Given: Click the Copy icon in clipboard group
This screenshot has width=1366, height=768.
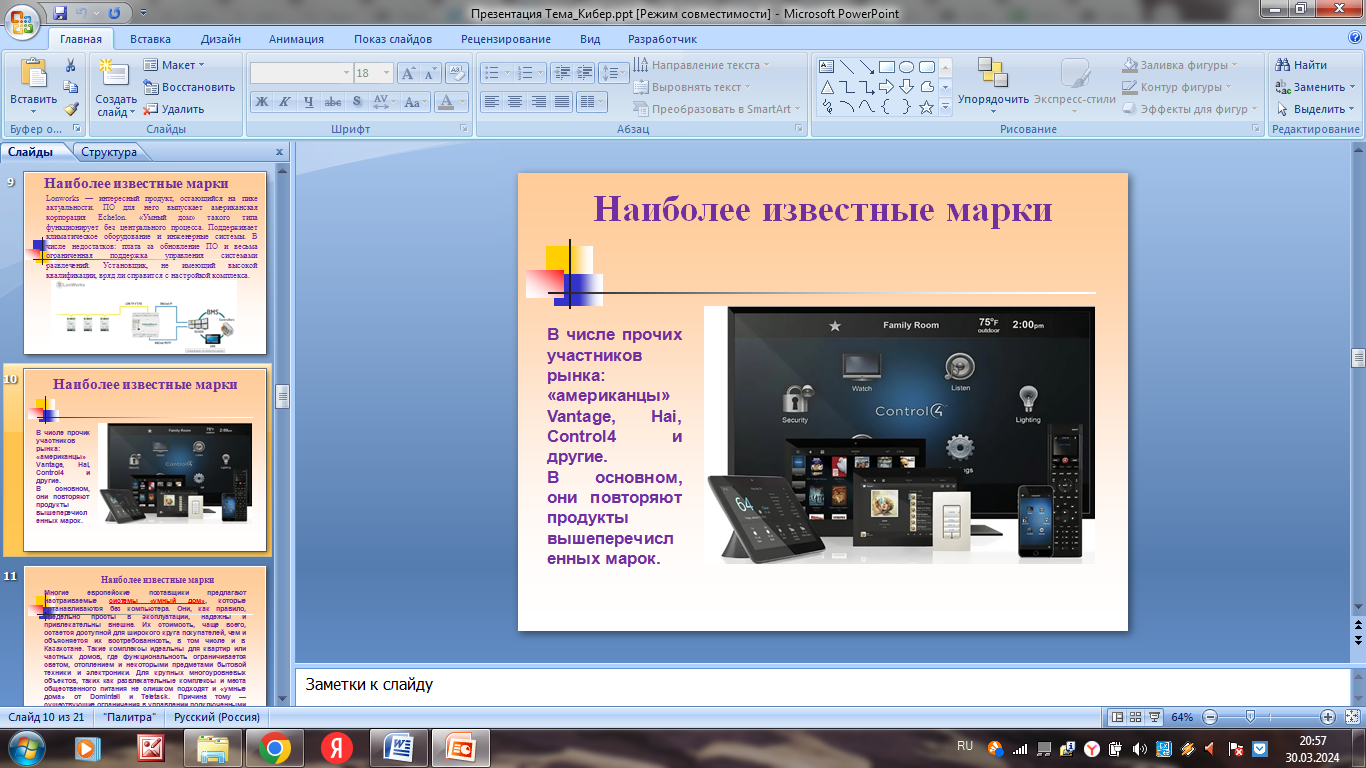Looking at the screenshot, I should pyautogui.click(x=71, y=87).
